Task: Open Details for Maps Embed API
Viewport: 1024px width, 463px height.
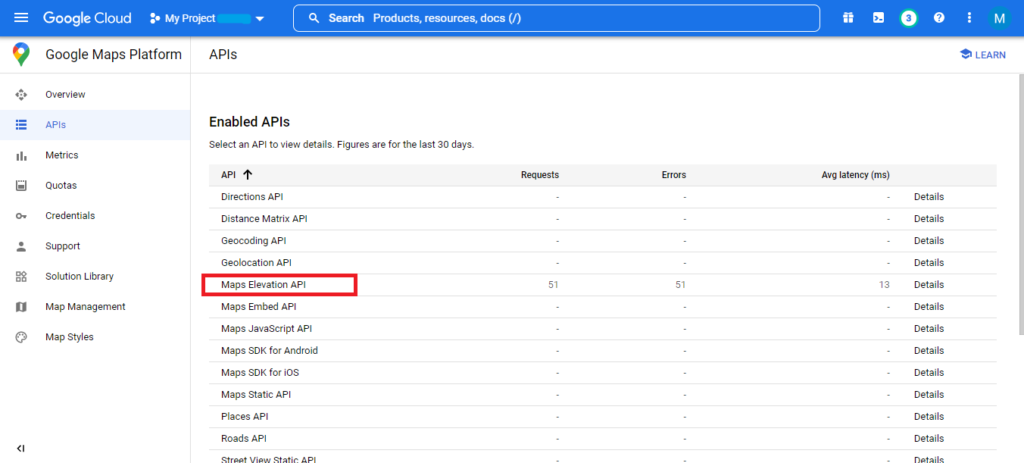Action: (x=929, y=306)
